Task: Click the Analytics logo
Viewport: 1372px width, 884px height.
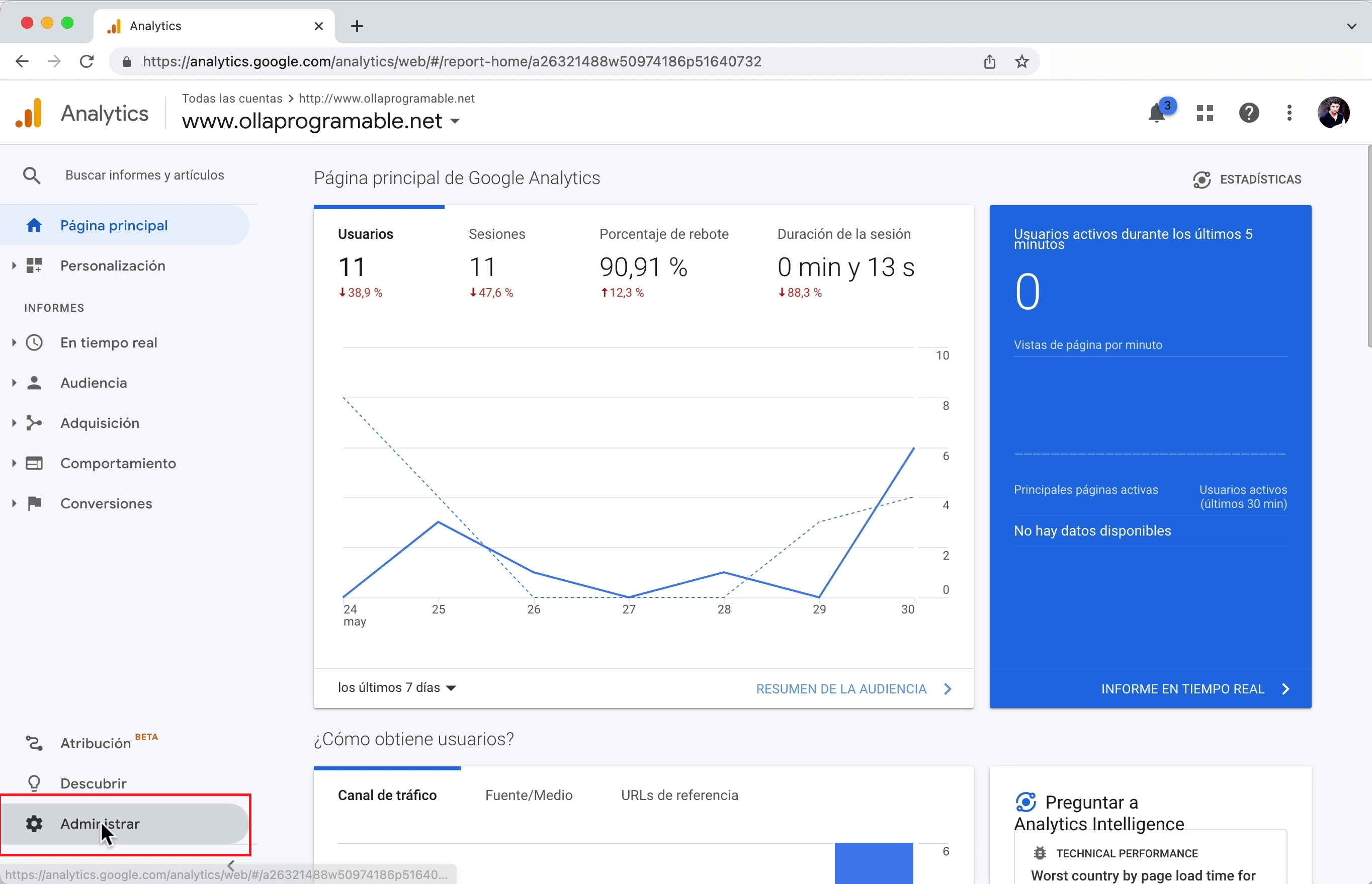Action: [29, 113]
